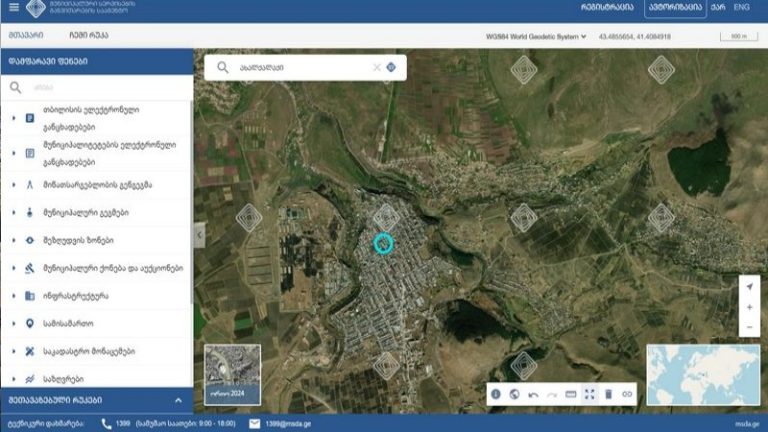Screen dimensions: 768x432
Task: Click the pin icon for მუნიციპალური გეგმები
Action: point(30,213)
